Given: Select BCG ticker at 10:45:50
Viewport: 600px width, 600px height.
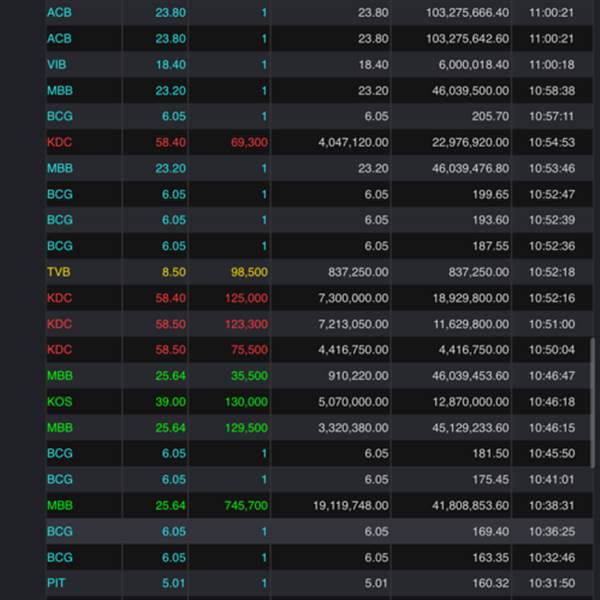Looking at the screenshot, I should 60,453.
